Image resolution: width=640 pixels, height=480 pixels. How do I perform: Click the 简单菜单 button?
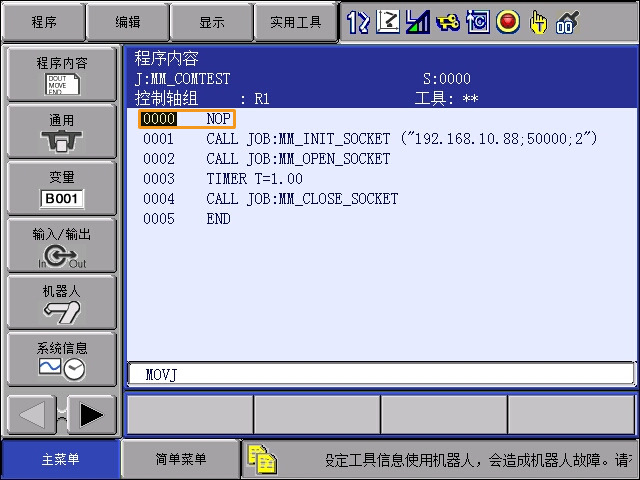(180, 460)
